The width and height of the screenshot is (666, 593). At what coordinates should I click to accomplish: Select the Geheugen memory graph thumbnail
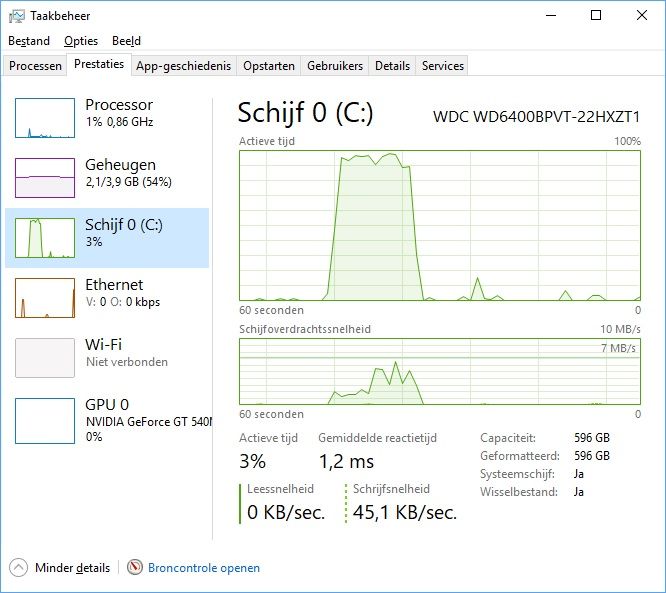click(45, 178)
